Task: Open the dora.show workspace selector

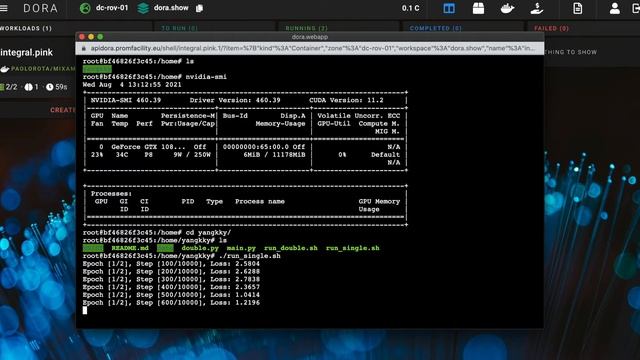Action: 171,8
